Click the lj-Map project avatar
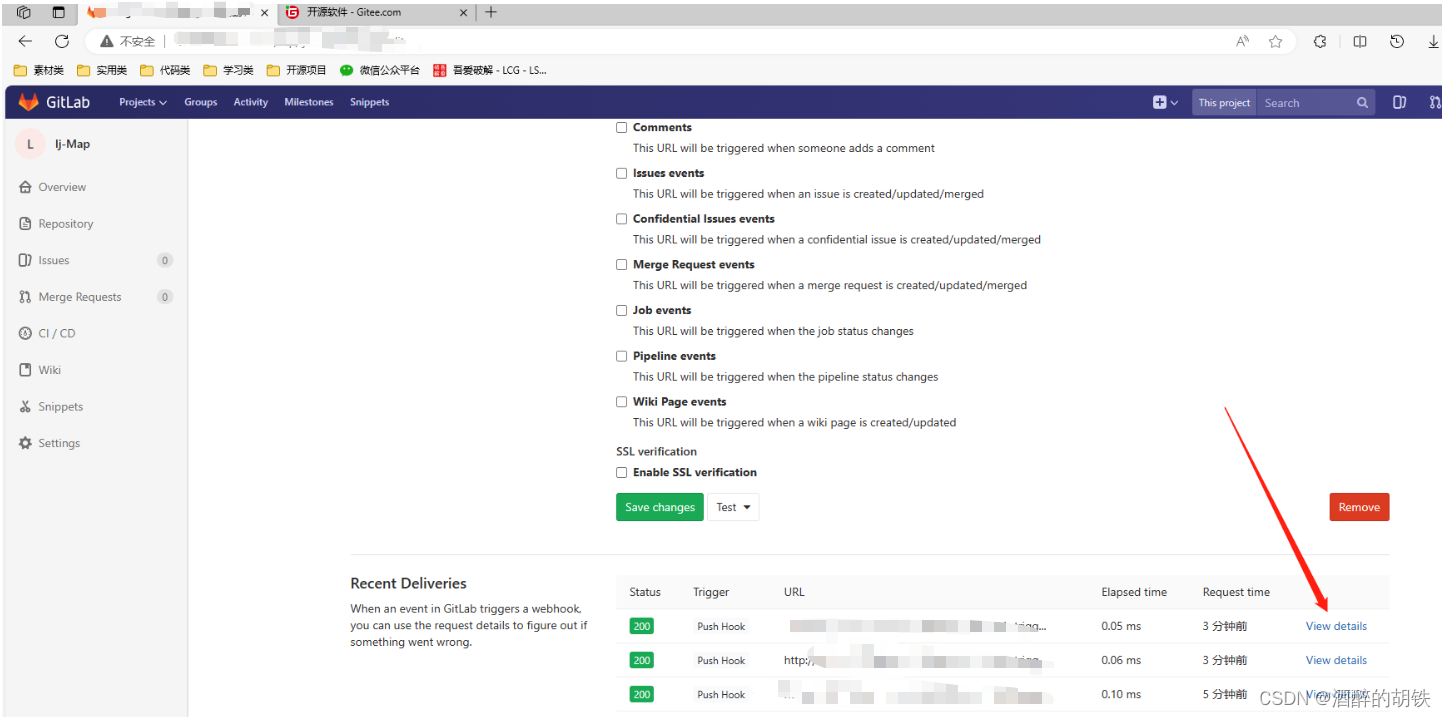 click(x=30, y=144)
